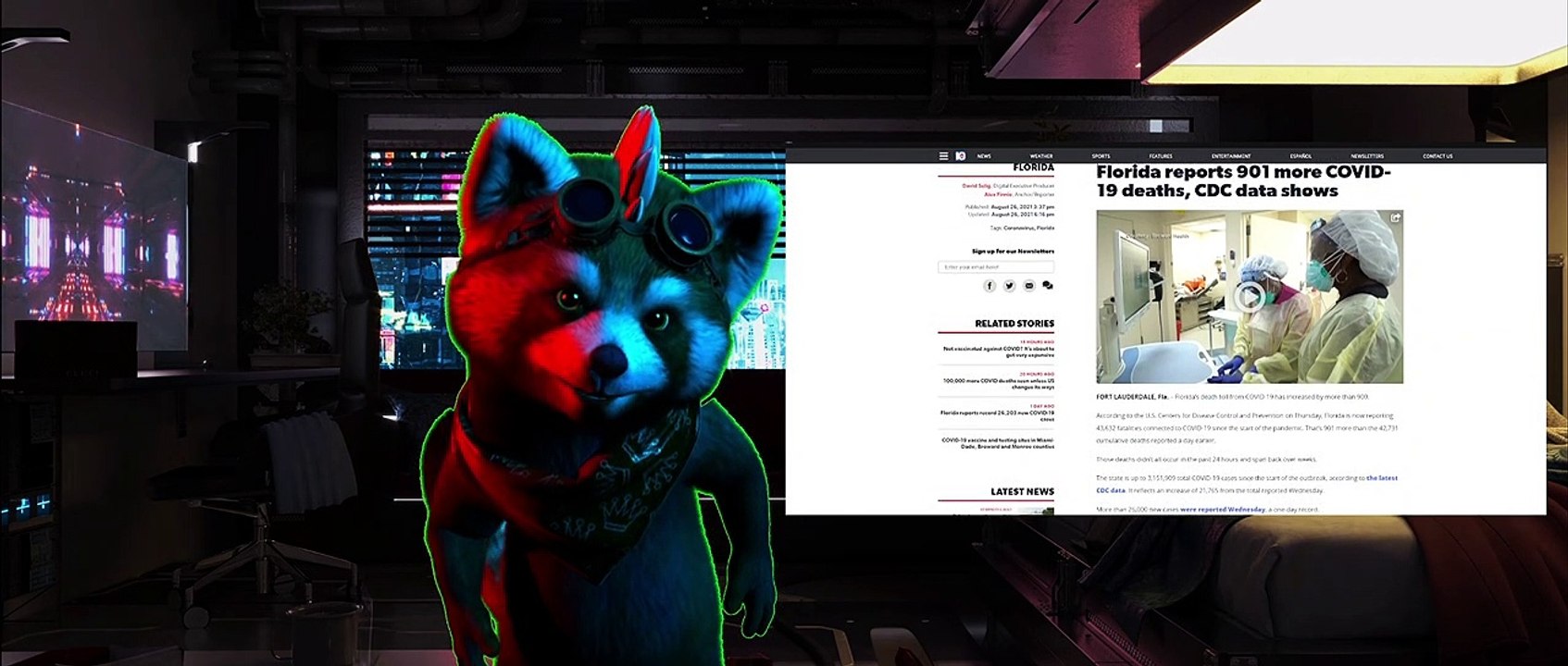The width and height of the screenshot is (1568, 666).
Task: Open the Español menu in the header
Action: 1300,156
